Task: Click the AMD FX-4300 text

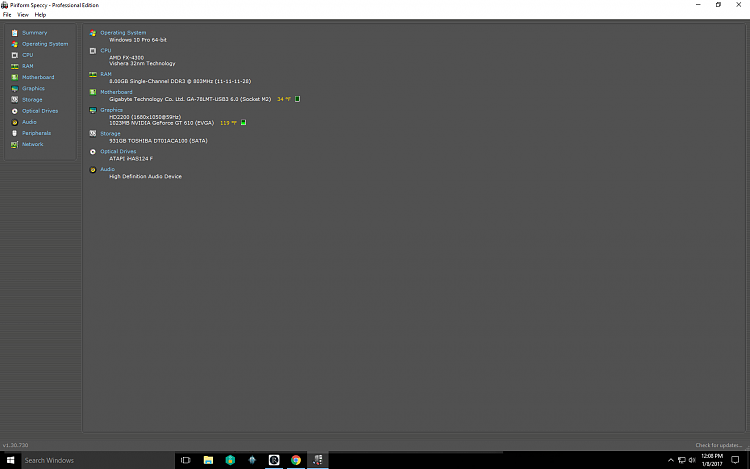Action: [x=126, y=58]
